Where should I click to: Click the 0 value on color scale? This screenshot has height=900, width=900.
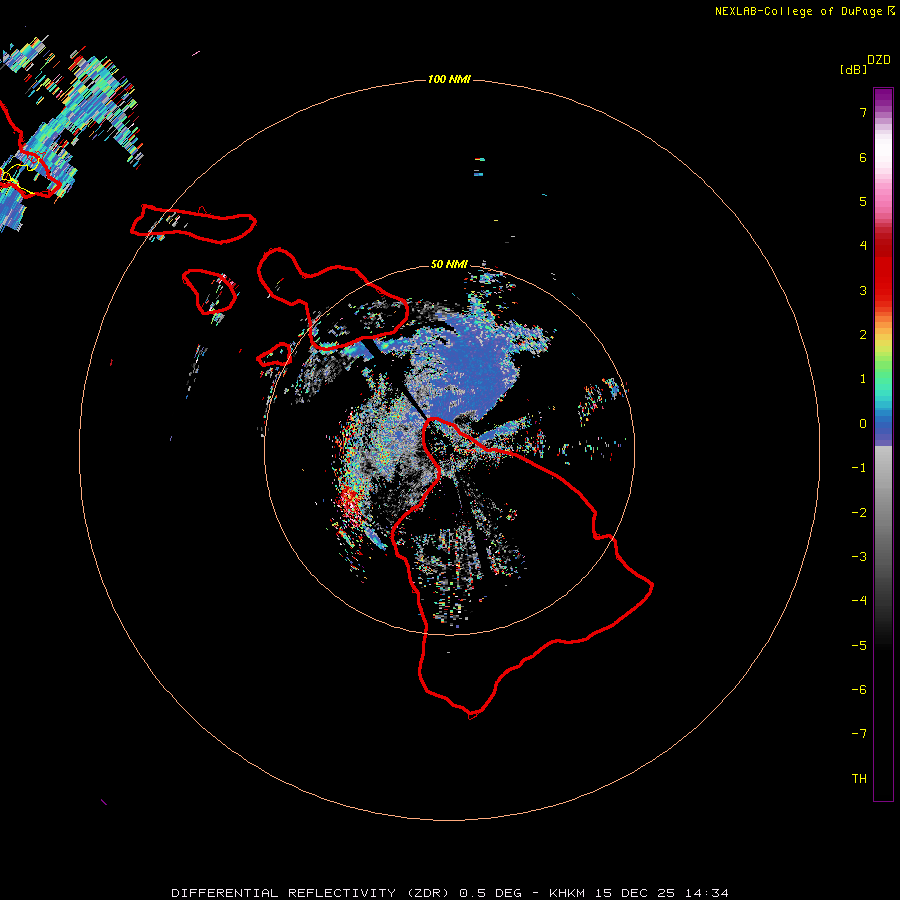coord(863,424)
